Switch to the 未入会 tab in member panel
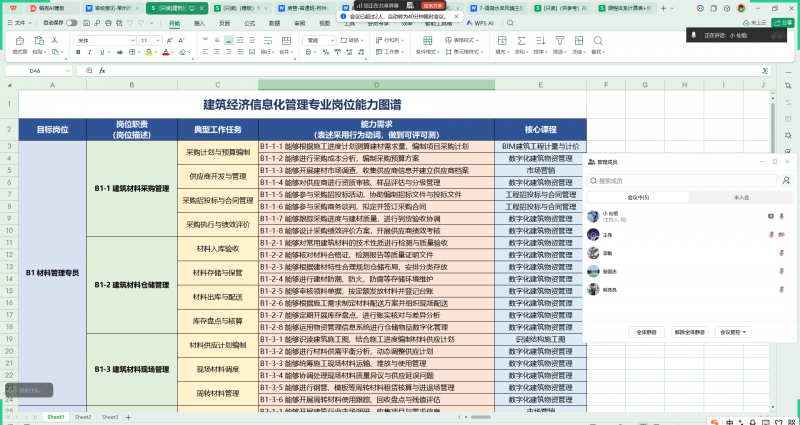This screenshot has width=800, height=425. pos(741,197)
